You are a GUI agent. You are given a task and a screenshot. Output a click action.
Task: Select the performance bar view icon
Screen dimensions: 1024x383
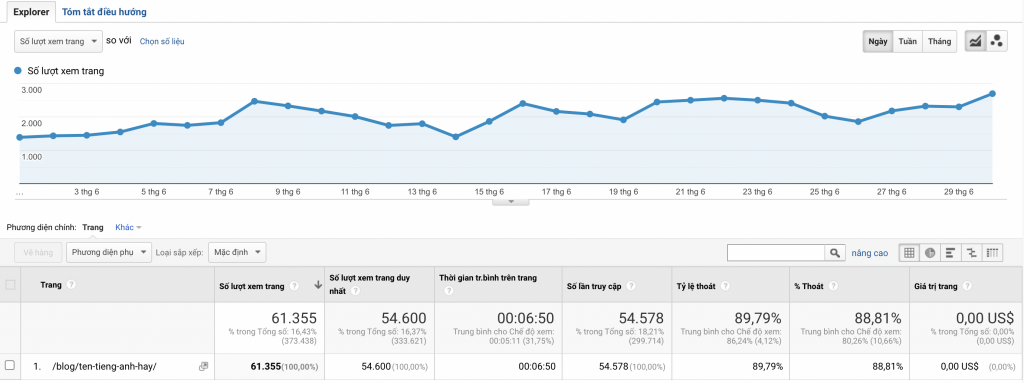(950, 253)
